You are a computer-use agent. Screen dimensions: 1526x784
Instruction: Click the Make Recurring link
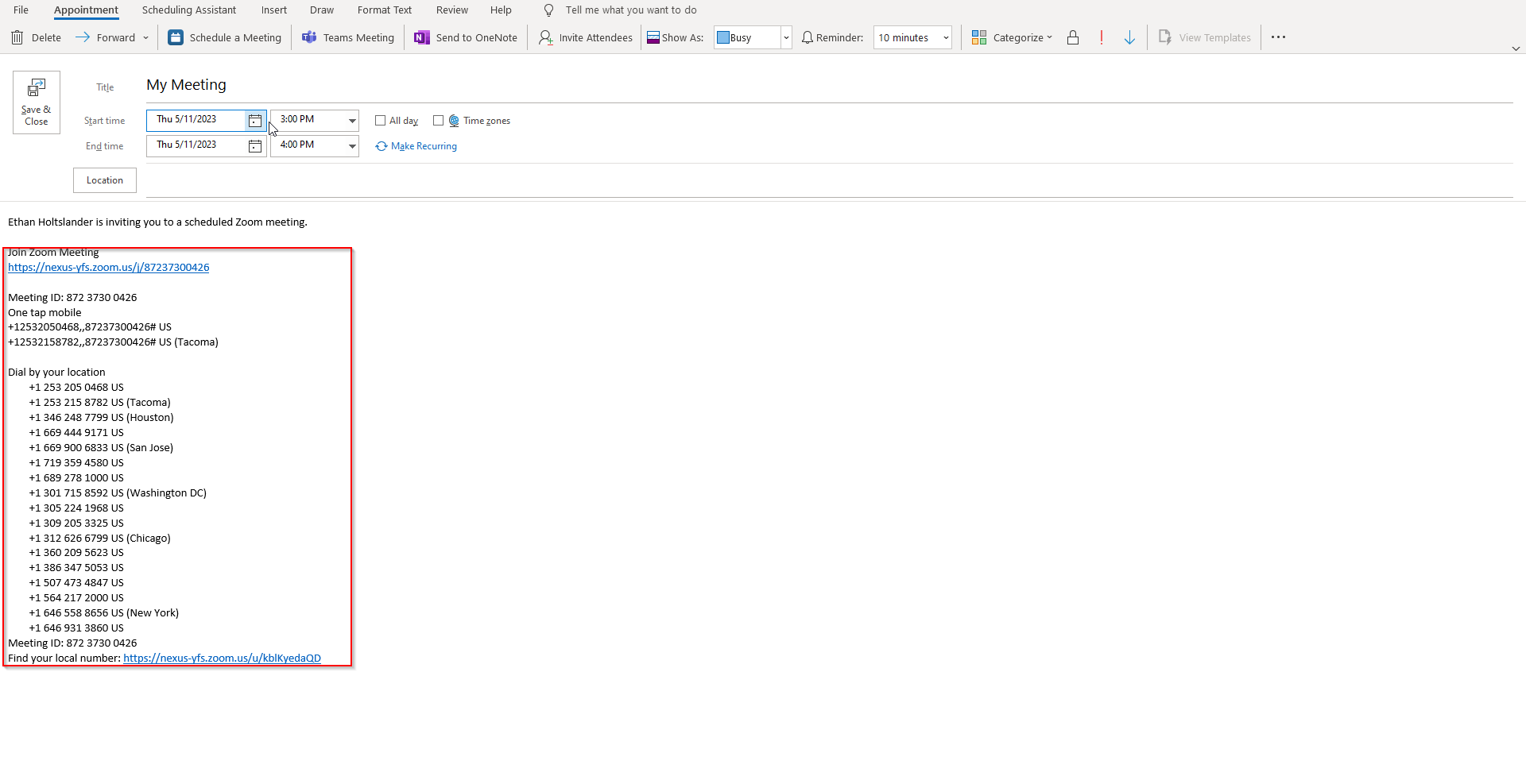(x=424, y=146)
